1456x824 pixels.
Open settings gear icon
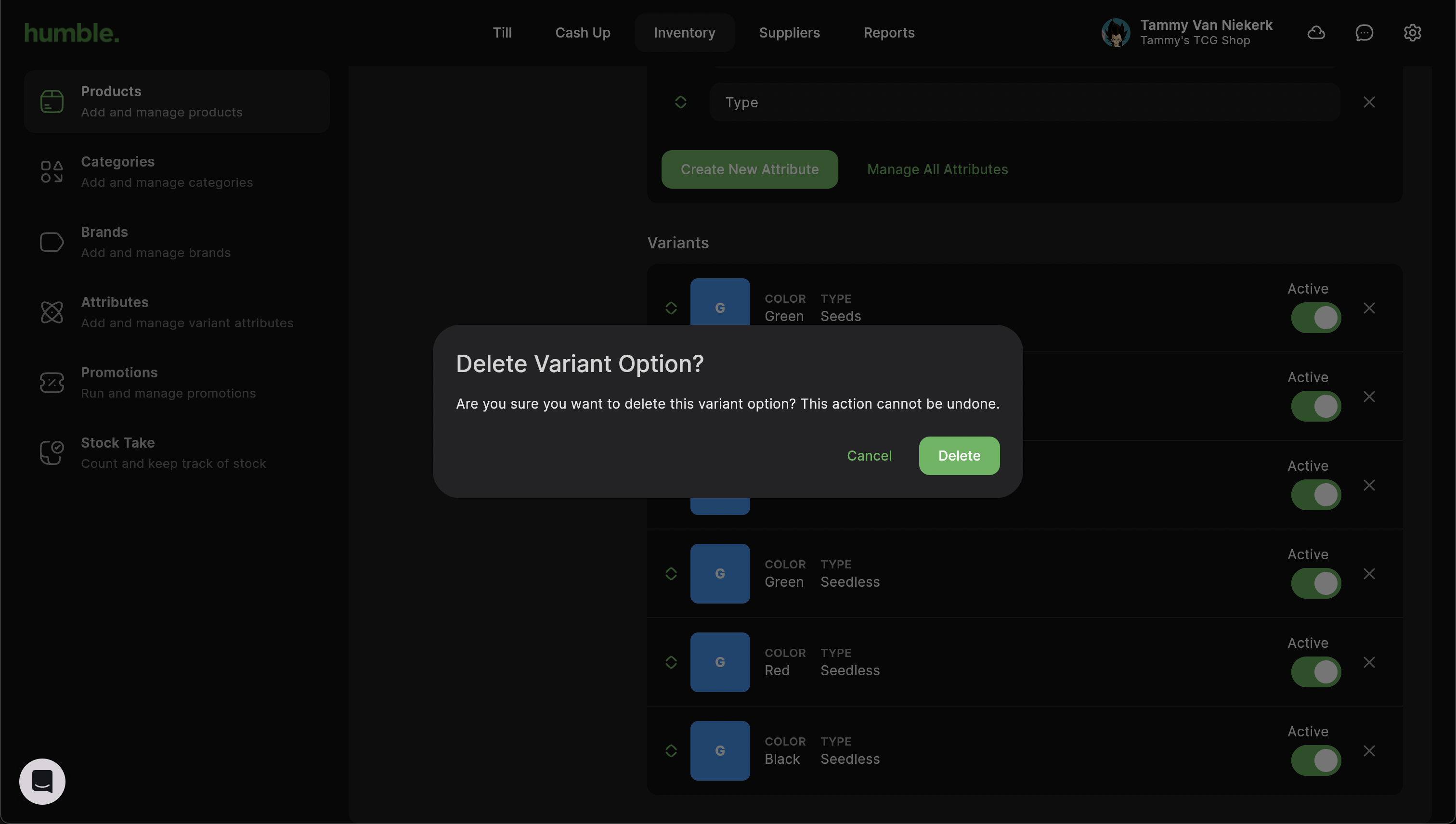tap(1412, 33)
